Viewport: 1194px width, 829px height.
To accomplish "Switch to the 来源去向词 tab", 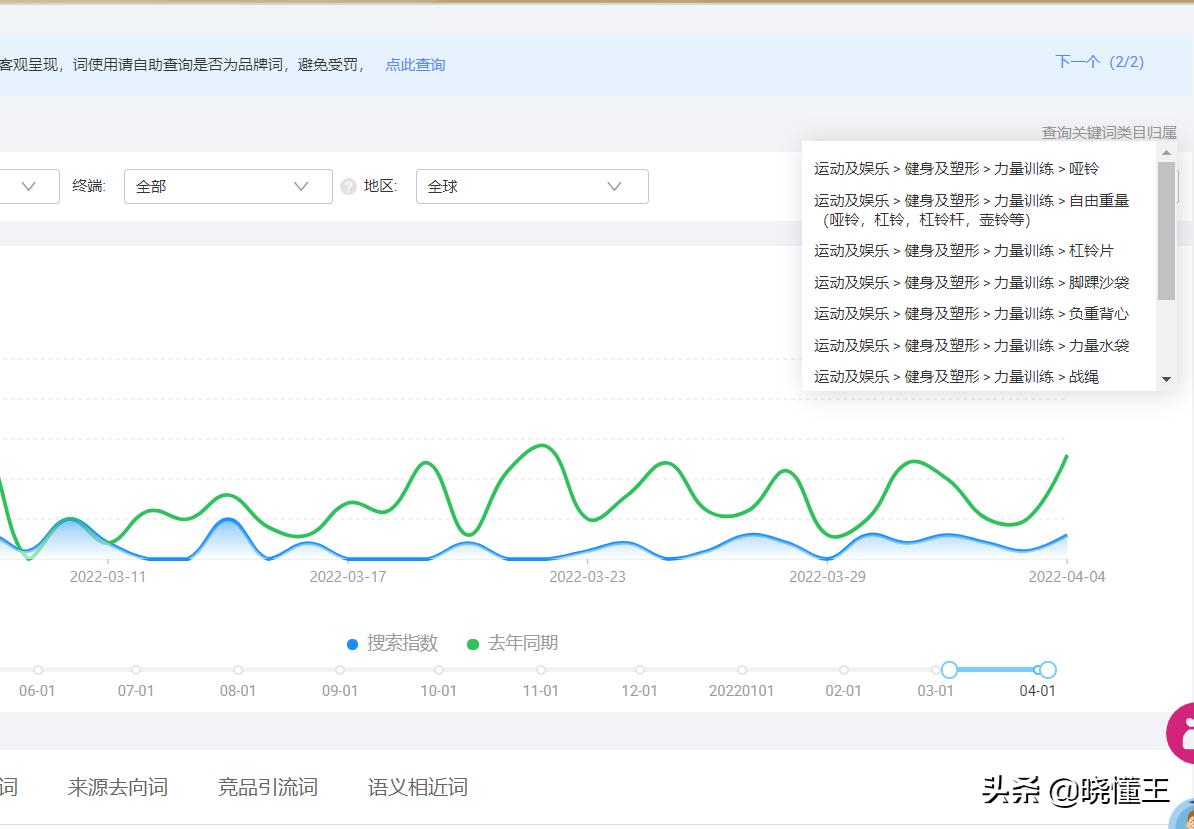I will 118,787.
